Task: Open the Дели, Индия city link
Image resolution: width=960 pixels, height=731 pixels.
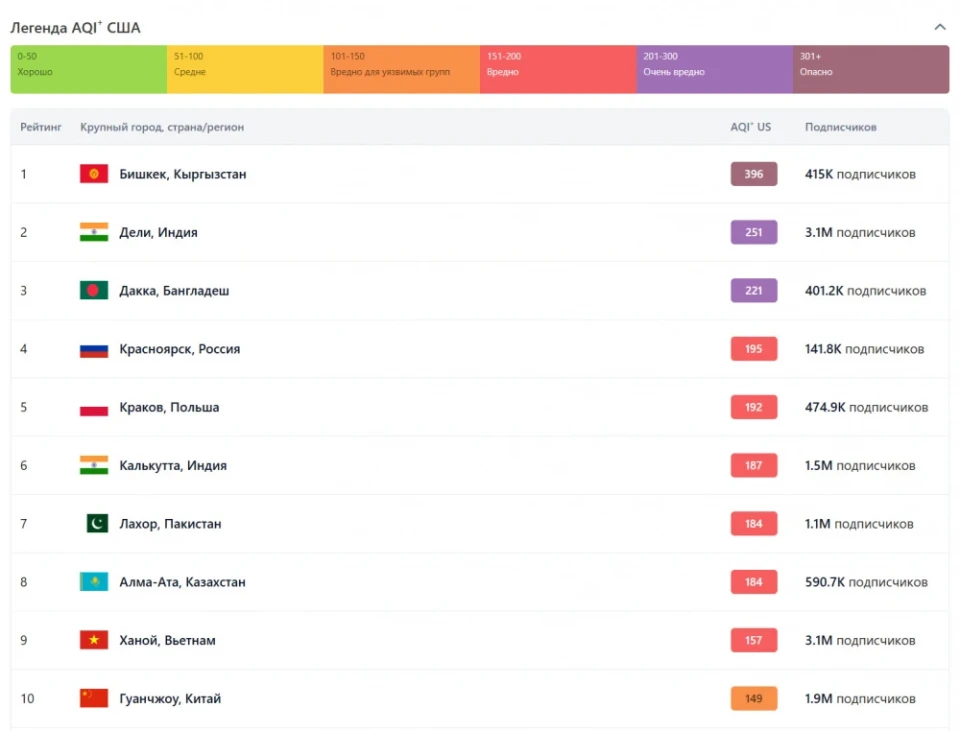Action: point(158,233)
